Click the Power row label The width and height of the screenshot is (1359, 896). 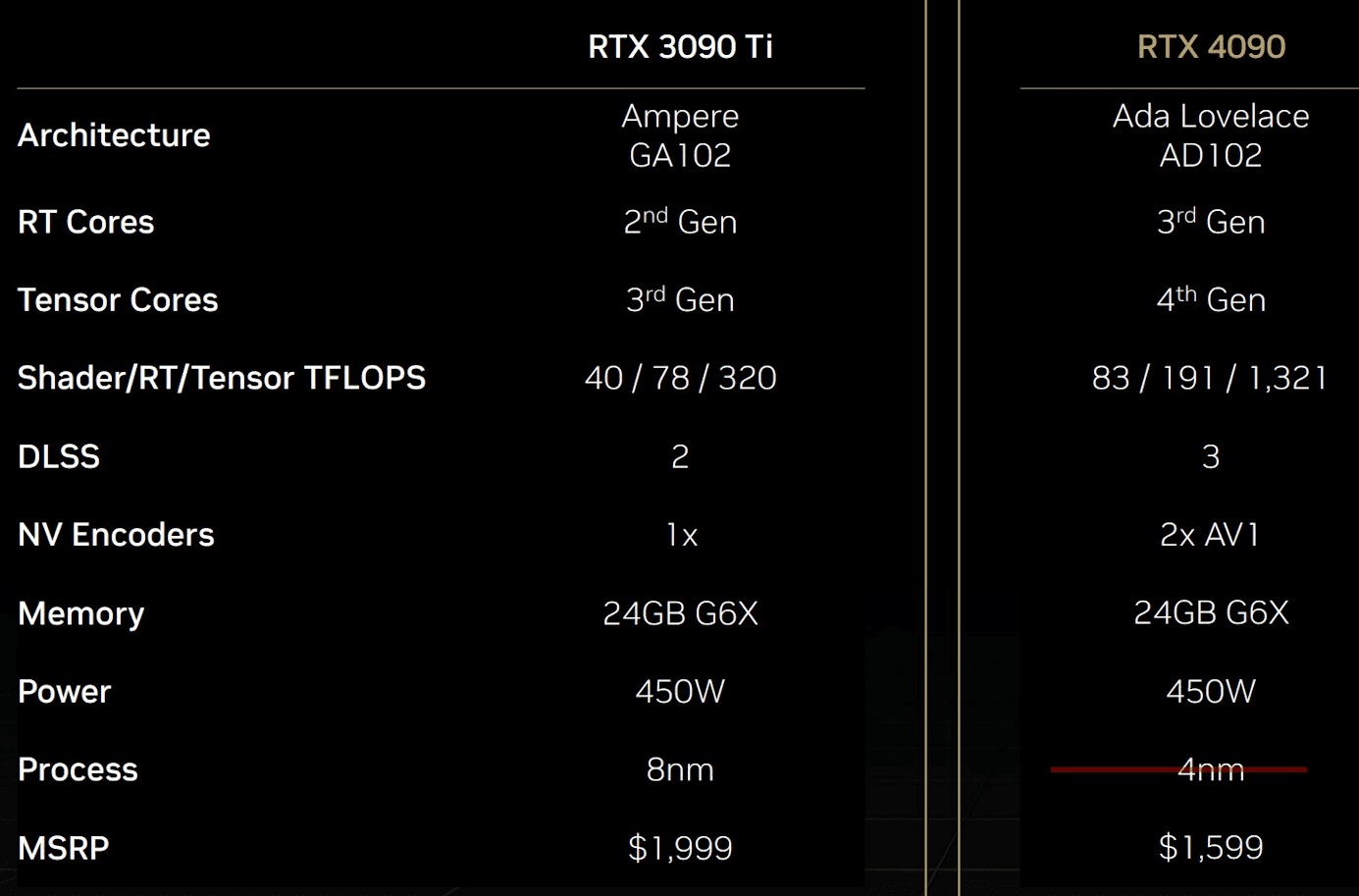click(65, 692)
